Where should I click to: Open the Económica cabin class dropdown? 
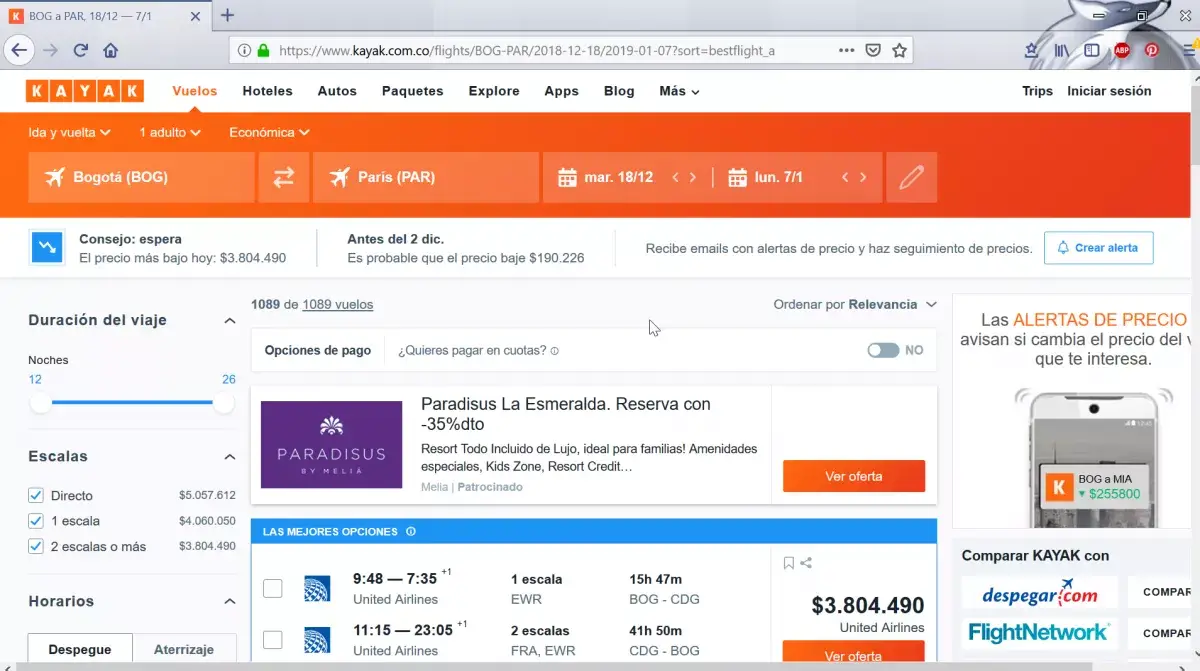coord(269,132)
